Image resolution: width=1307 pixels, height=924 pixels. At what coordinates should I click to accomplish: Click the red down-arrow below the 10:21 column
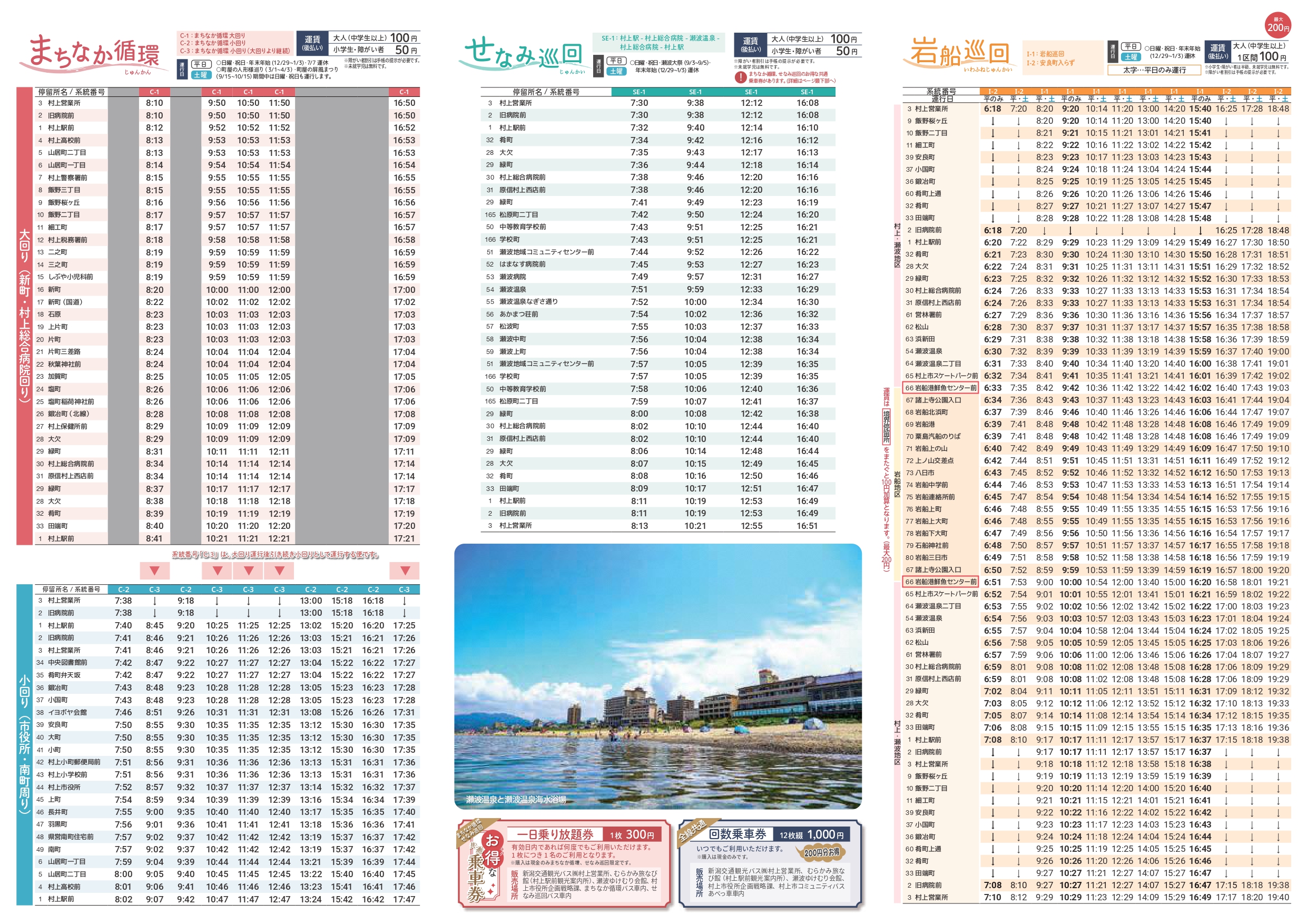click(217, 571)
